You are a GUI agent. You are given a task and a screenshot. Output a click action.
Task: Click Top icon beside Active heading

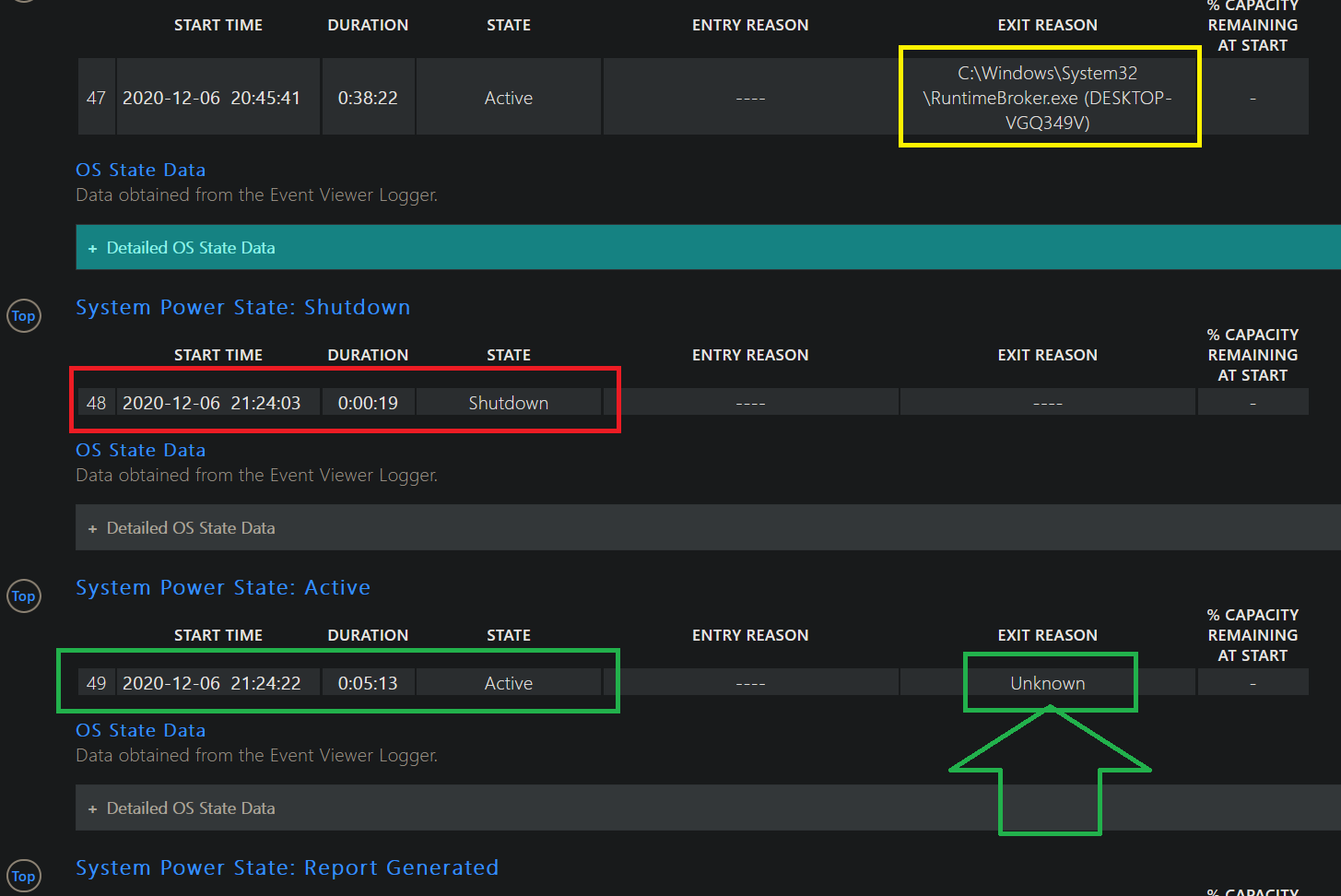pos(24,596)
